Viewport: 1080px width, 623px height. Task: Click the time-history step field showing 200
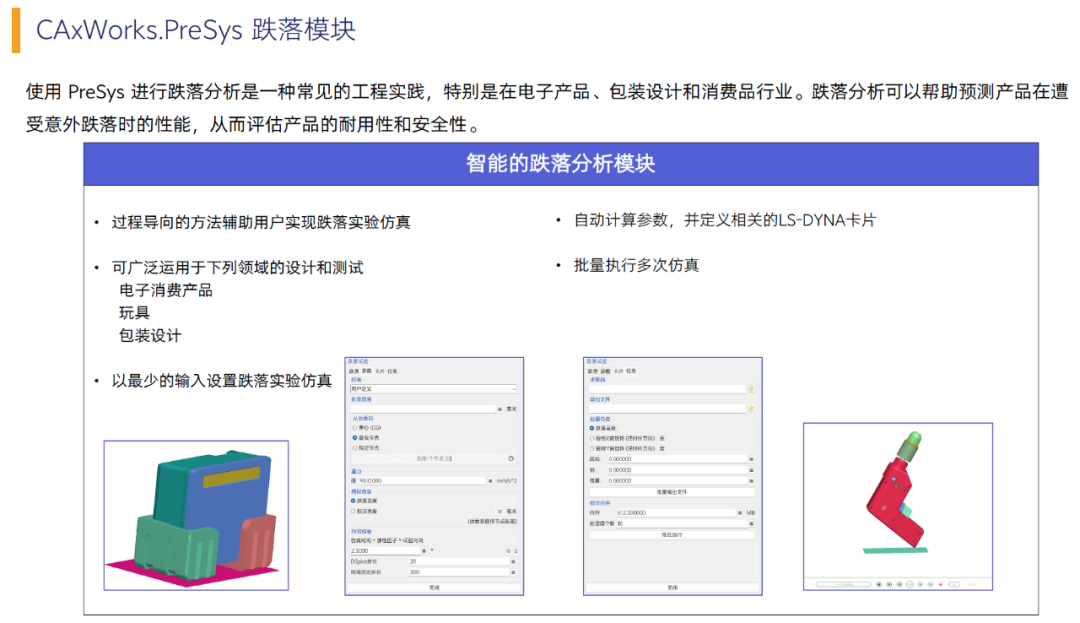pyautogui.click(x=459, y=572)
